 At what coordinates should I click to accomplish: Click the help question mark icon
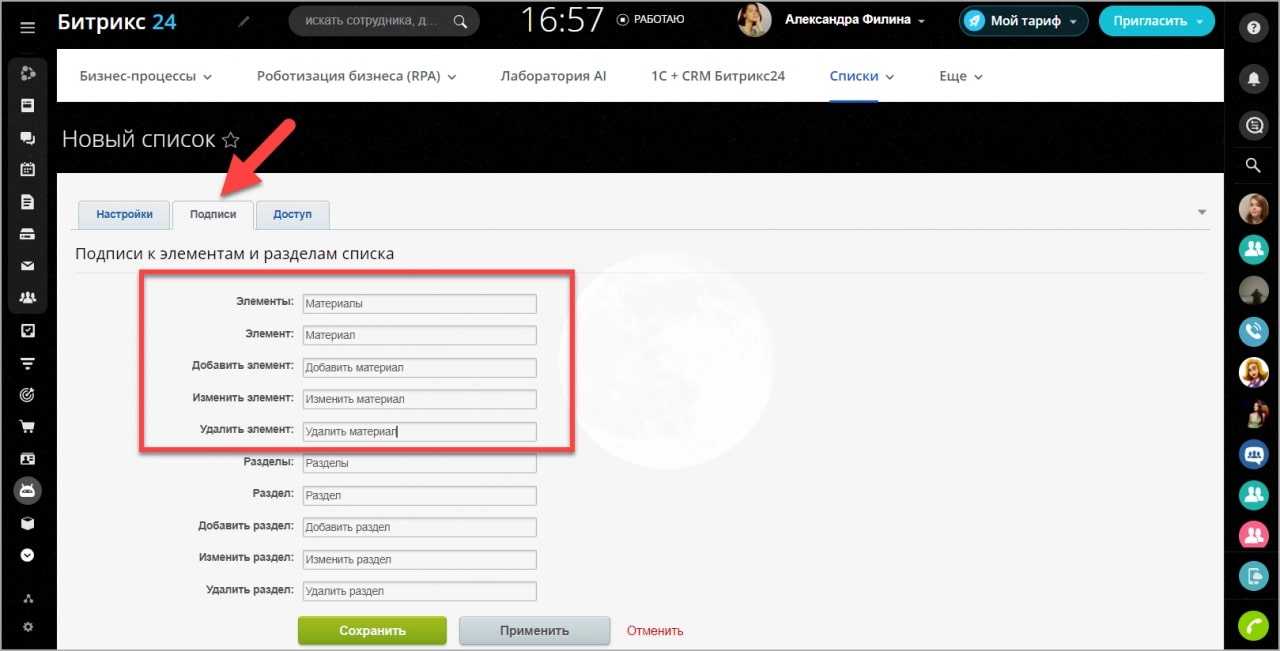tap(1252, 28)
